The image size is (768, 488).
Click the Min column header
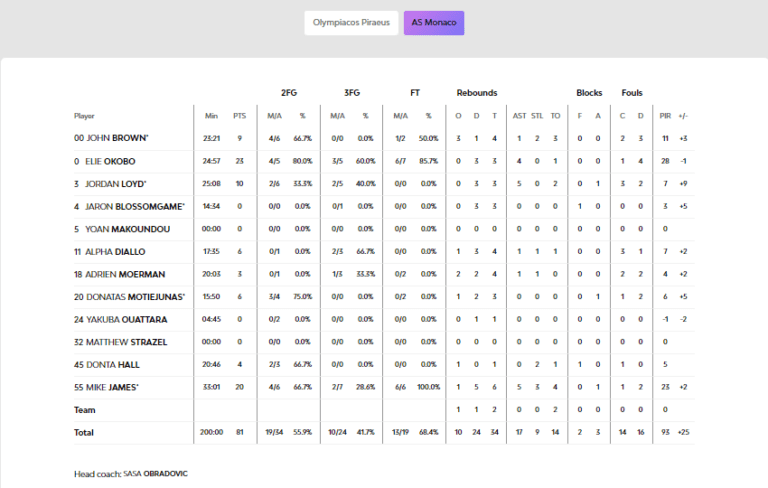tap(211, 116)
